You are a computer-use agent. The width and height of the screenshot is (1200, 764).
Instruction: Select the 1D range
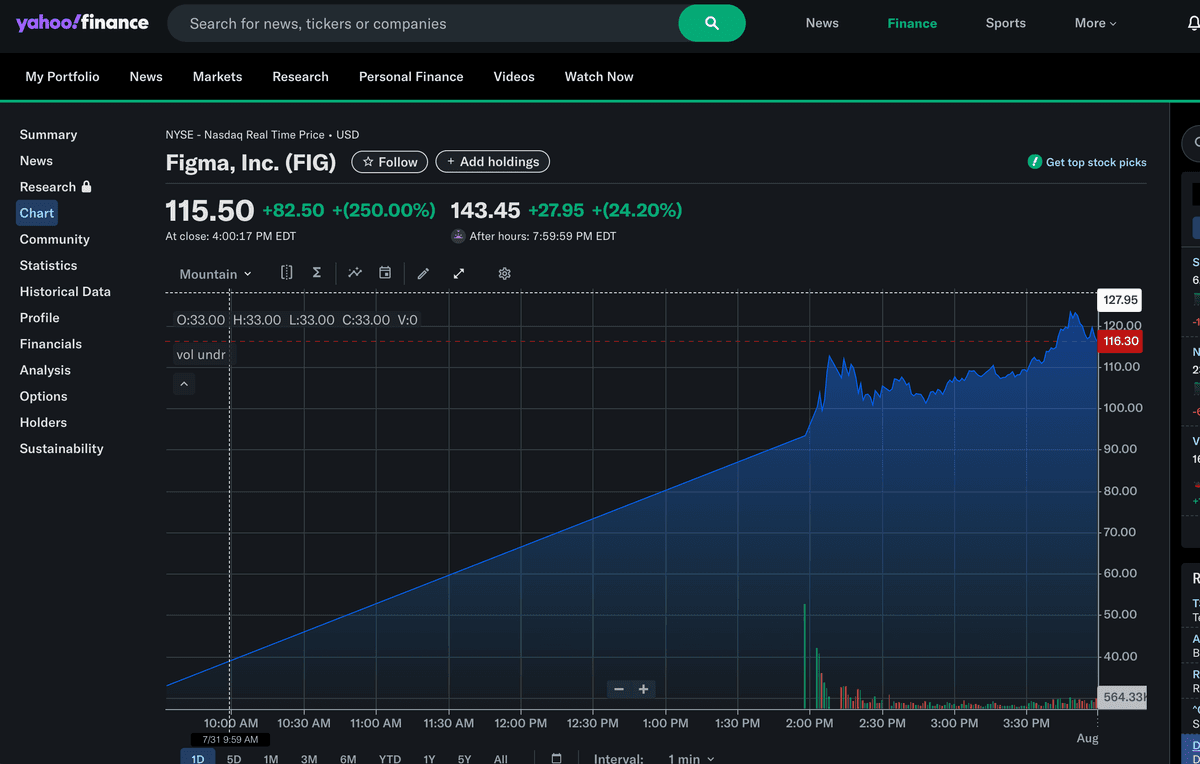point(198,759)
